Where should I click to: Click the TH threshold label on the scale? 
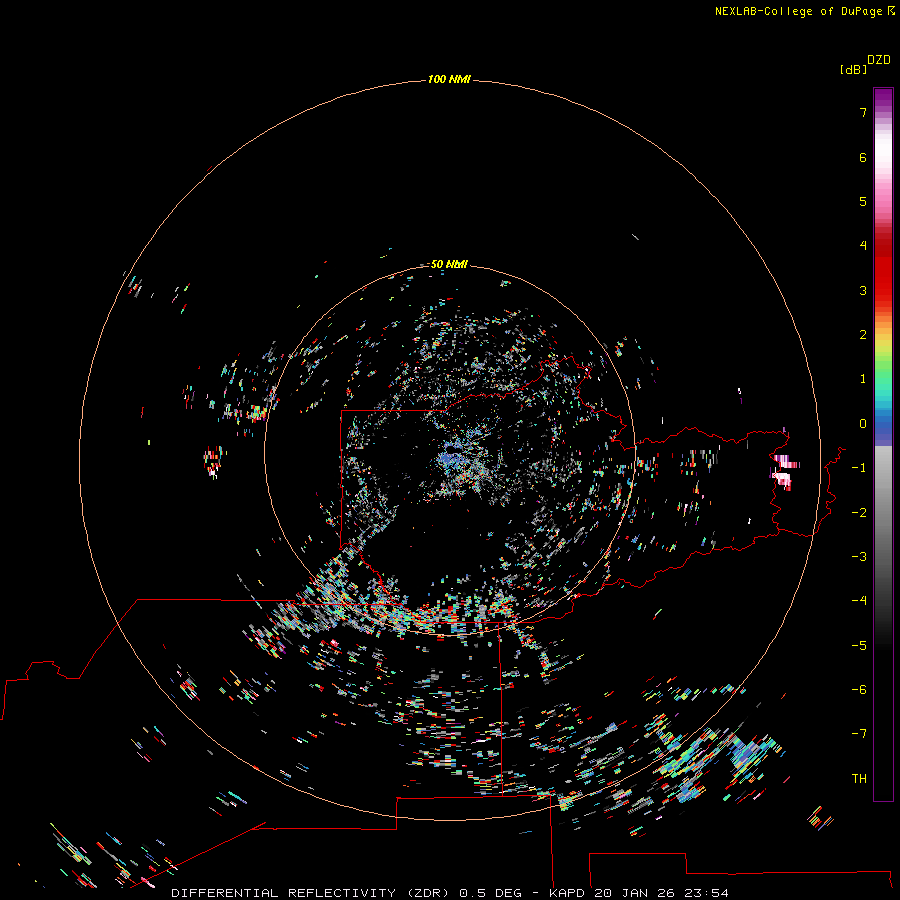[859, 779]
